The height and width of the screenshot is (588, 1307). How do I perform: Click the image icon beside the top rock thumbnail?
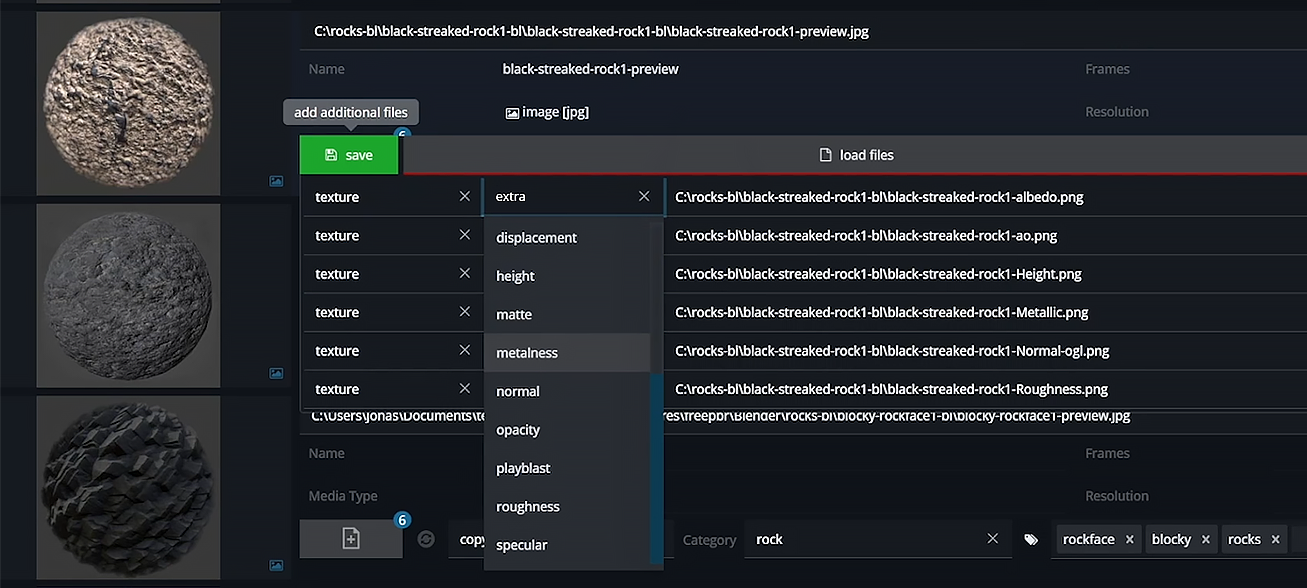276,181
